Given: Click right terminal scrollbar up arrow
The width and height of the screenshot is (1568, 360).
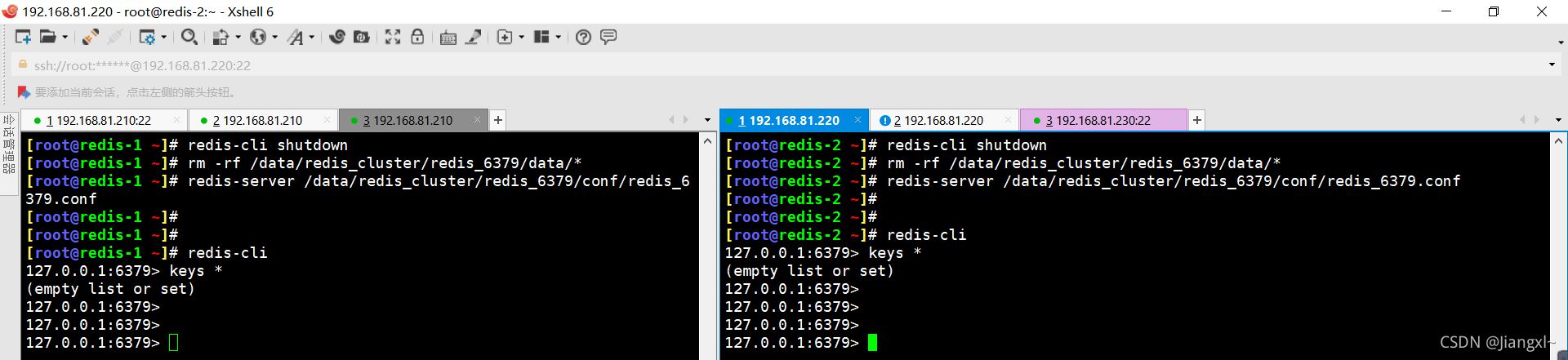Looking at the screenshot, I should [x=1558, y=141].
